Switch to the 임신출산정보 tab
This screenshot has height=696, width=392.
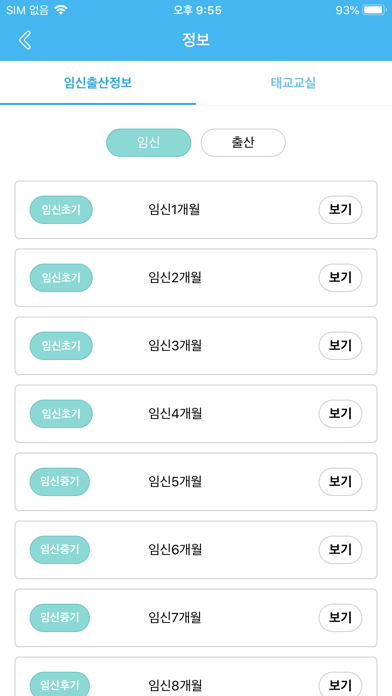pos(98,83)
